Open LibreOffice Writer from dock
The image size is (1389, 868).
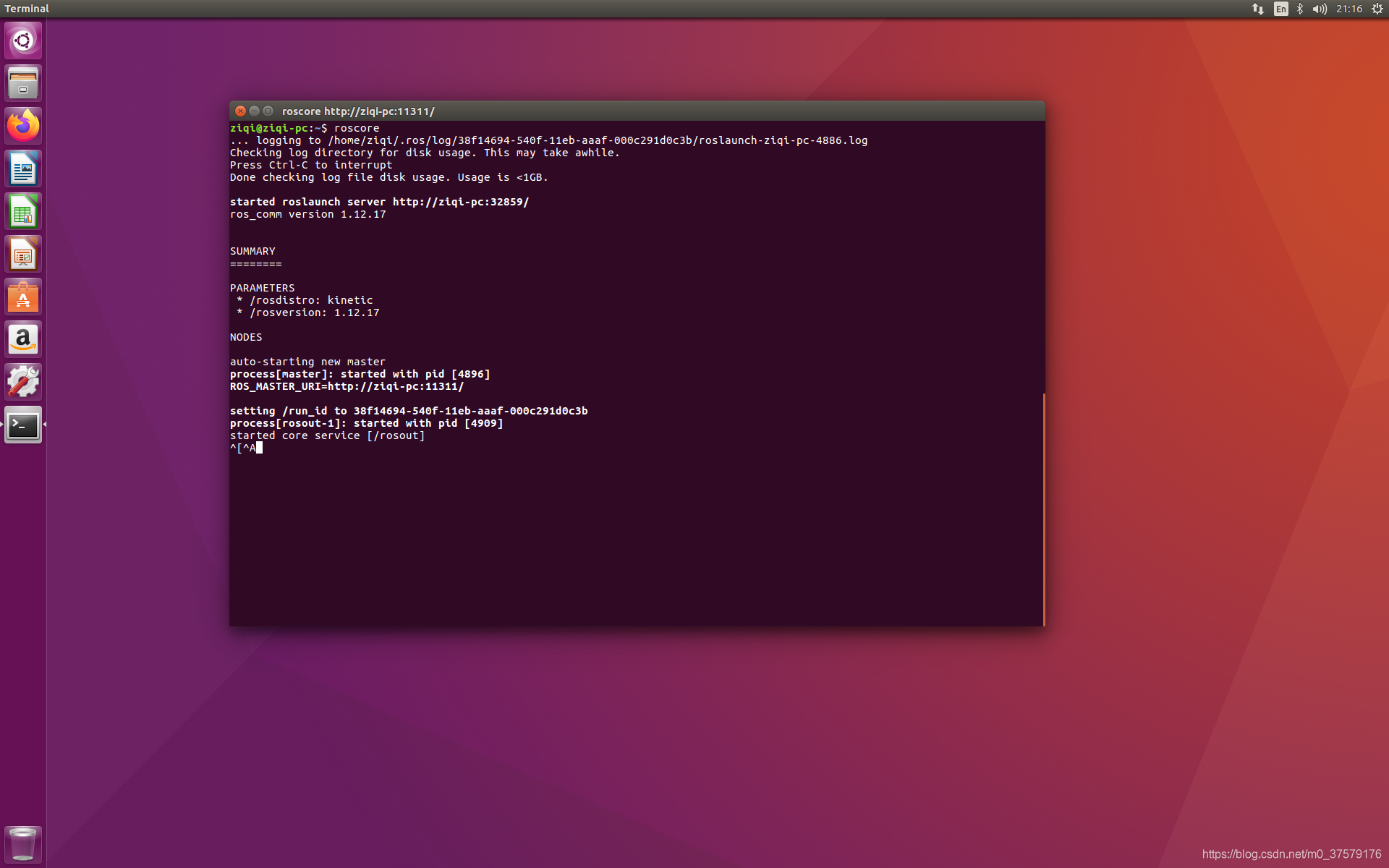click(23, 169)
